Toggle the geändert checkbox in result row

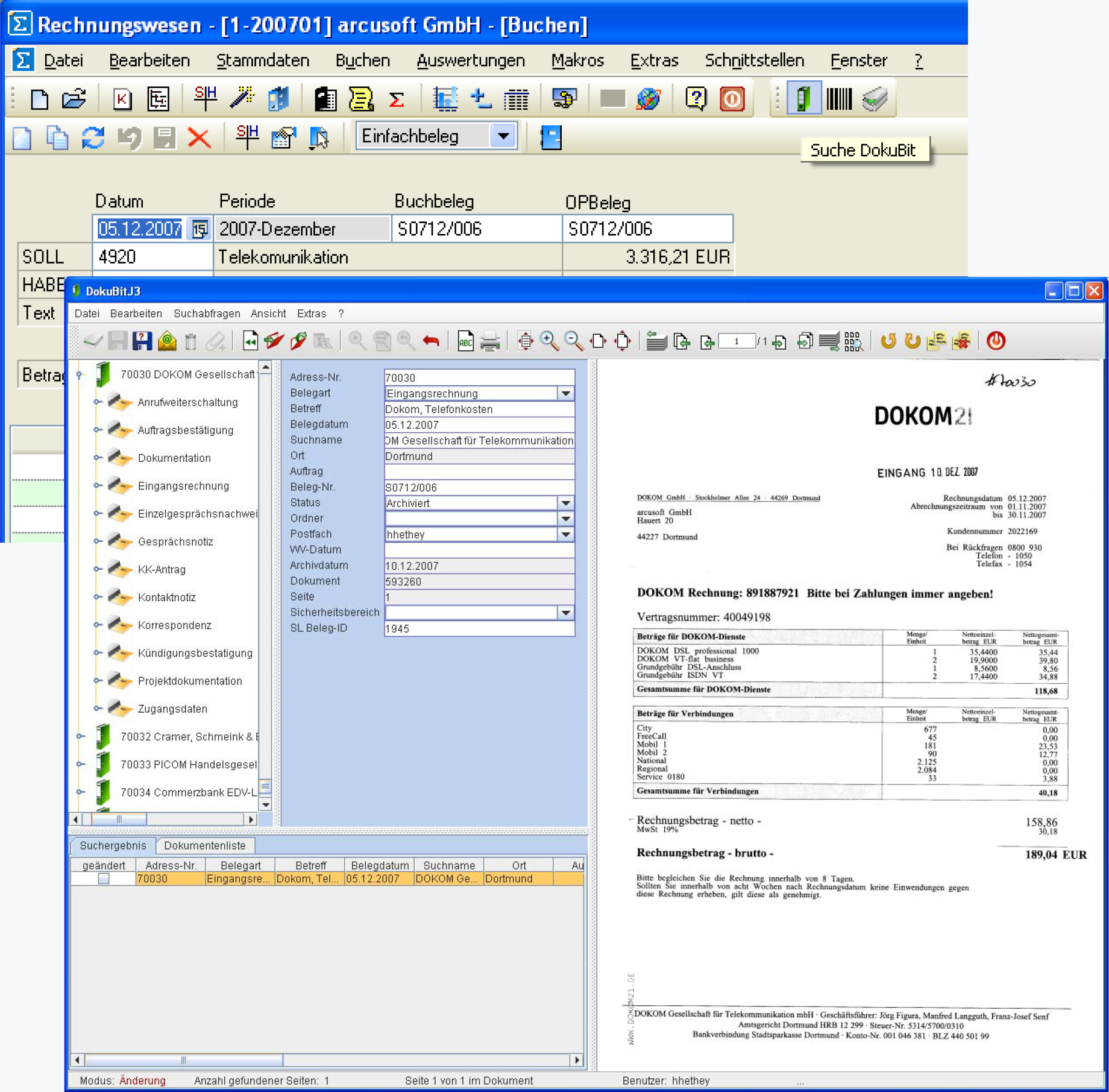104,879
